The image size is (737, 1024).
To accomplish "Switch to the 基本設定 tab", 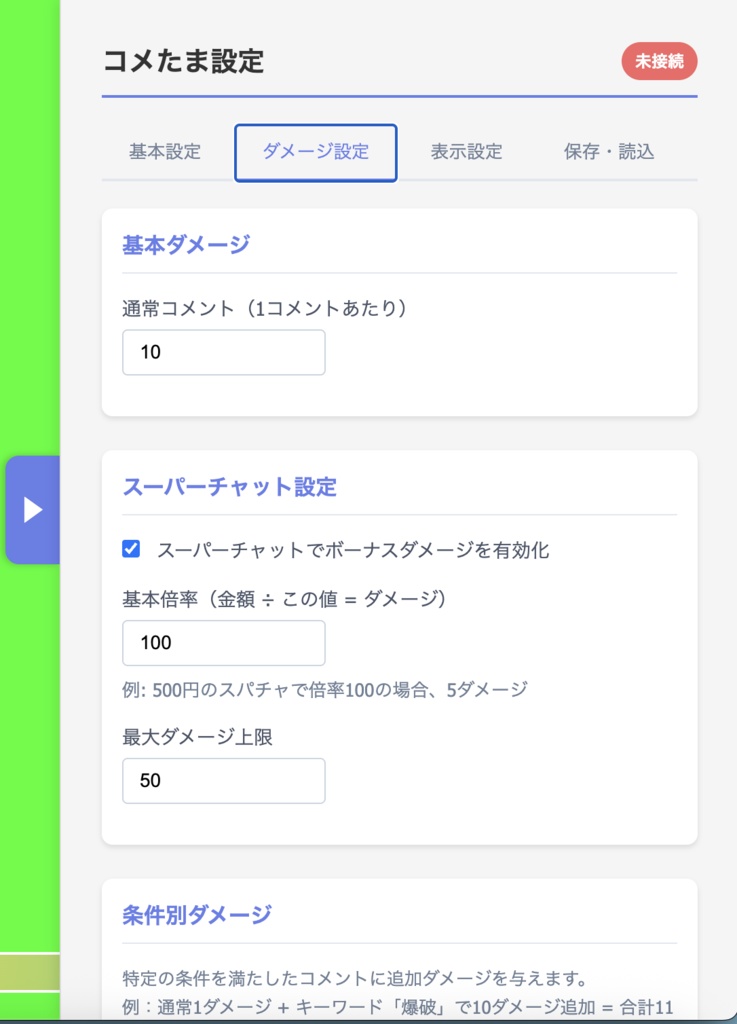I will click(x=163, y=152).
